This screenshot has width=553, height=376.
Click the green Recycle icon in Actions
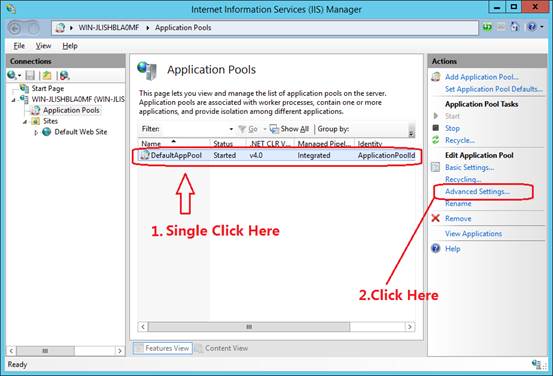click(436, 140)
